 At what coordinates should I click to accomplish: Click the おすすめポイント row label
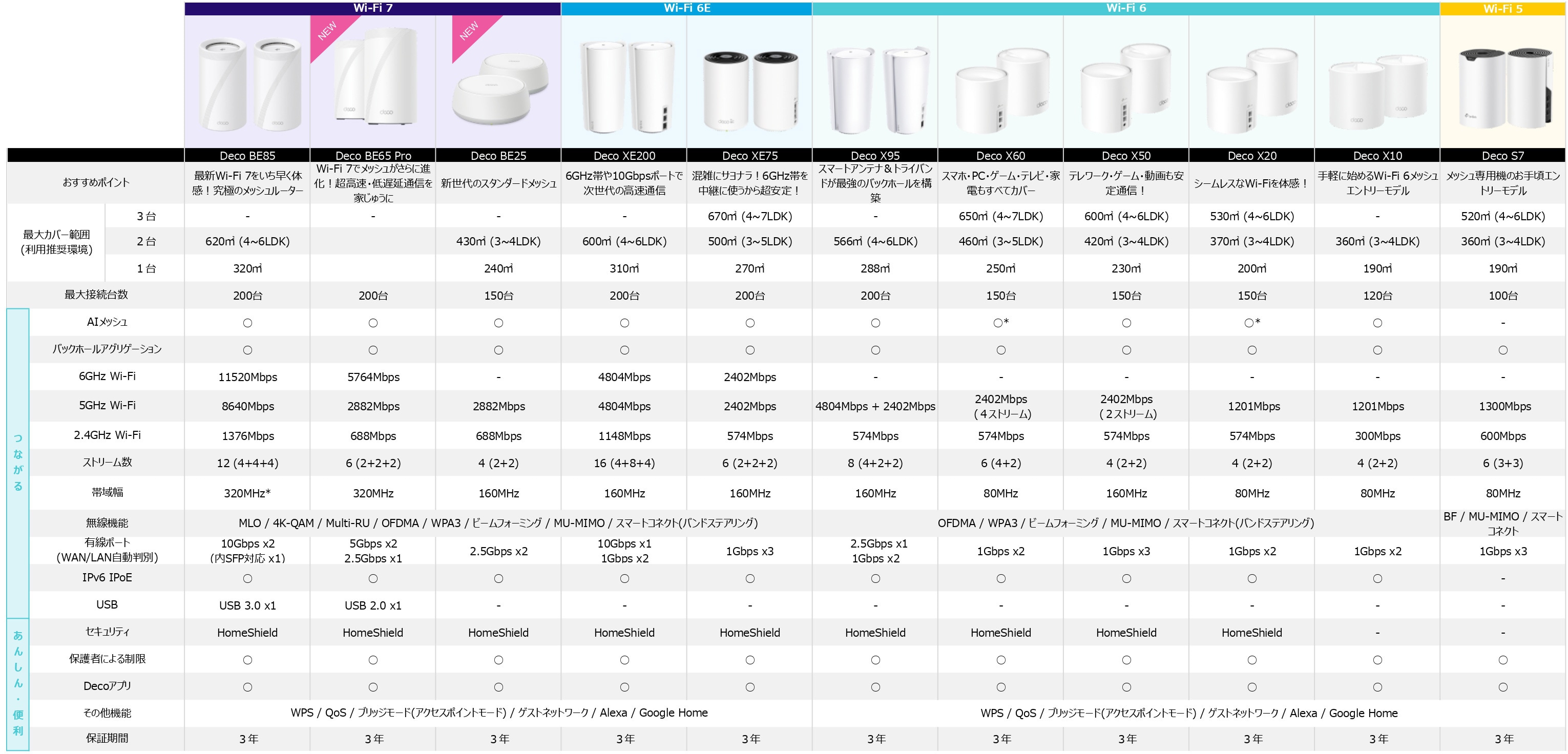(96, 182)
